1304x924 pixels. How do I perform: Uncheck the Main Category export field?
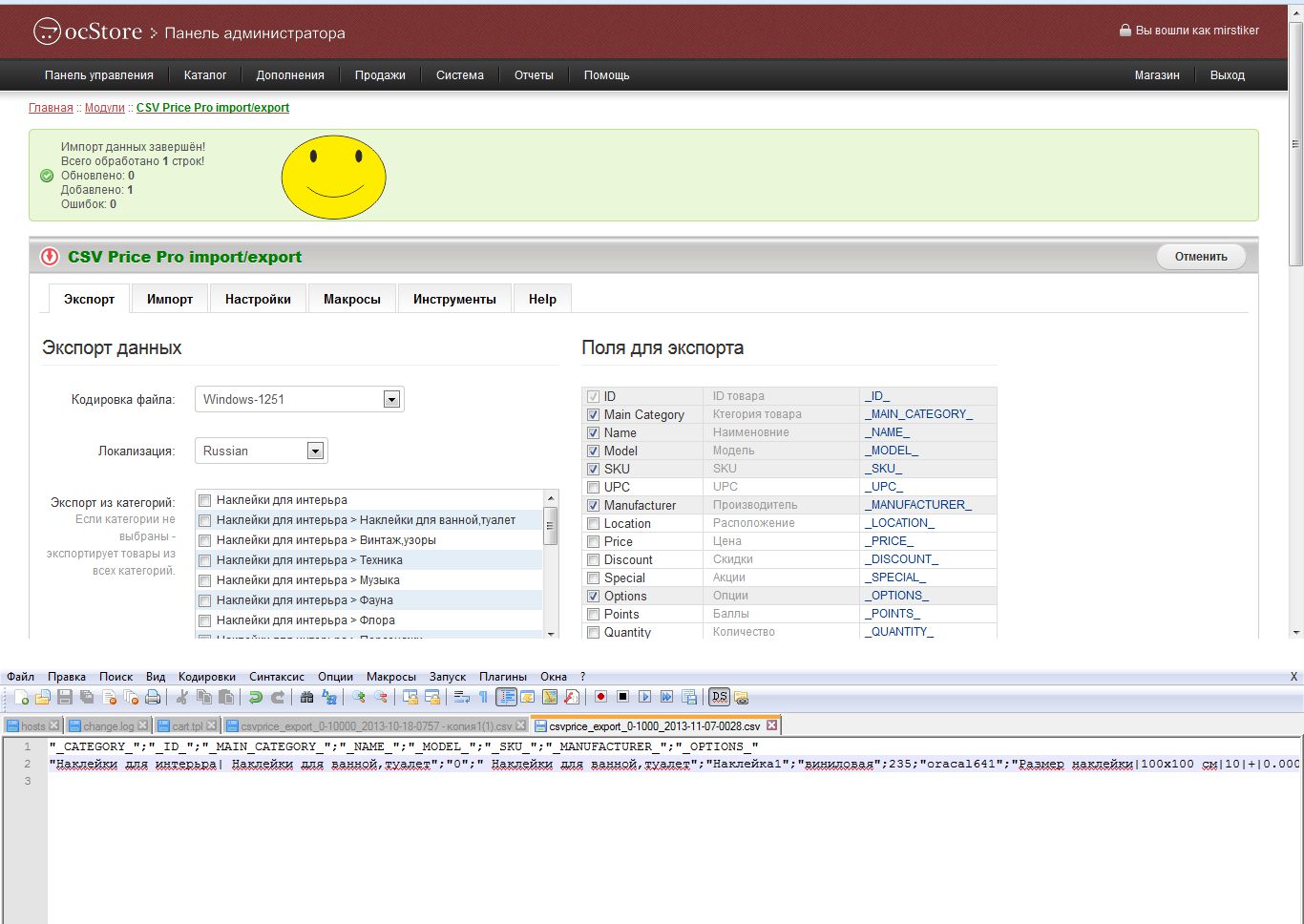coord(594,415)
